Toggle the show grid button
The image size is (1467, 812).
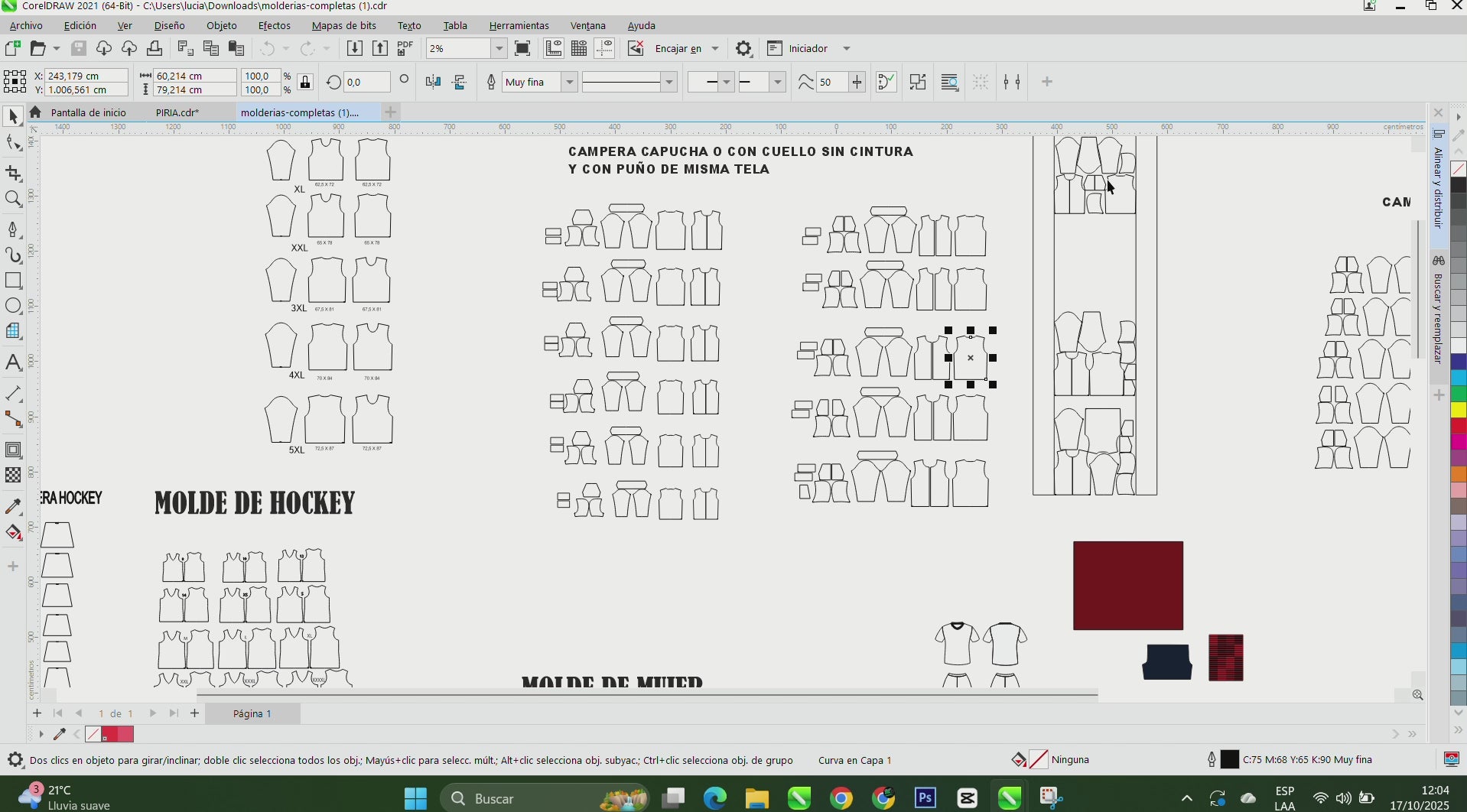coord(579,48)
